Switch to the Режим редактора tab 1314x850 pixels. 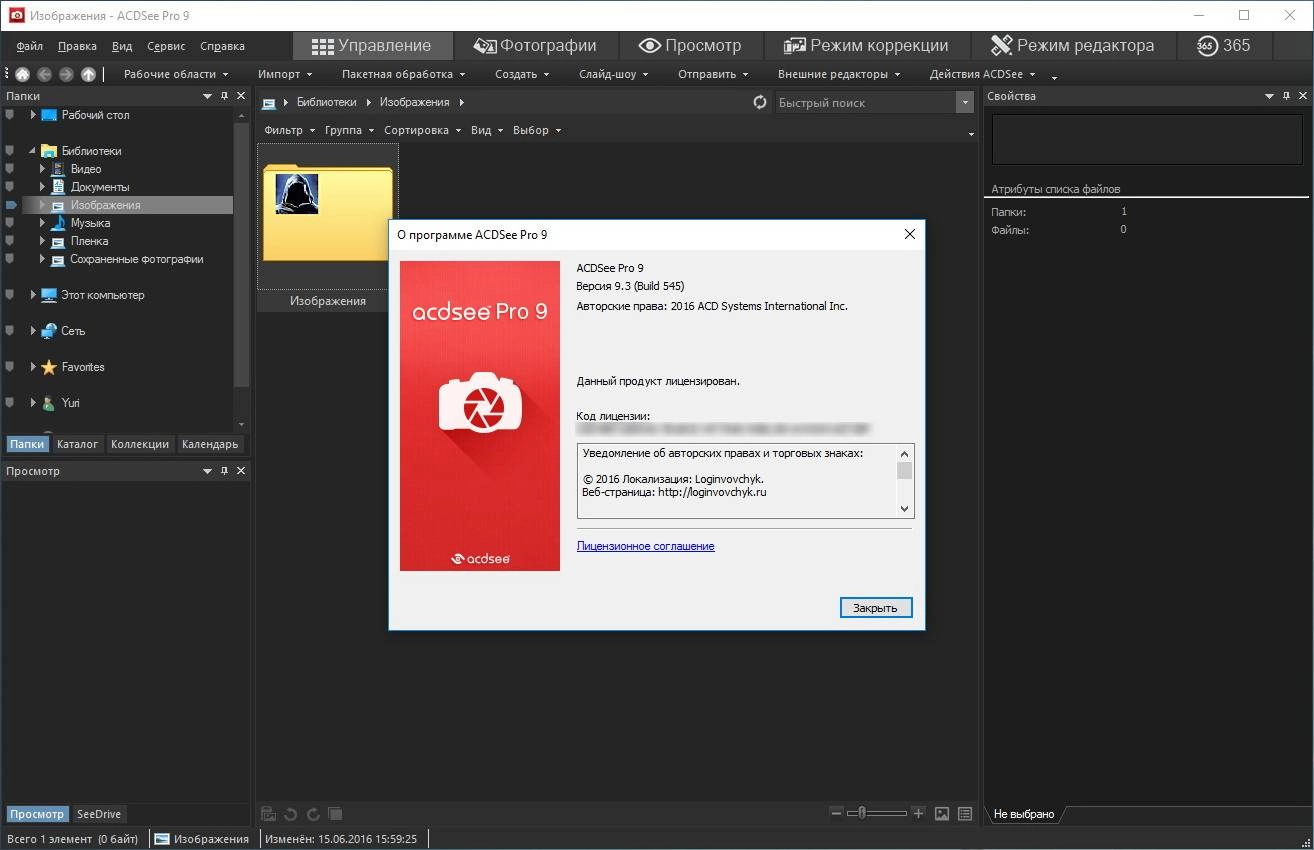[x=1072, y=45]
